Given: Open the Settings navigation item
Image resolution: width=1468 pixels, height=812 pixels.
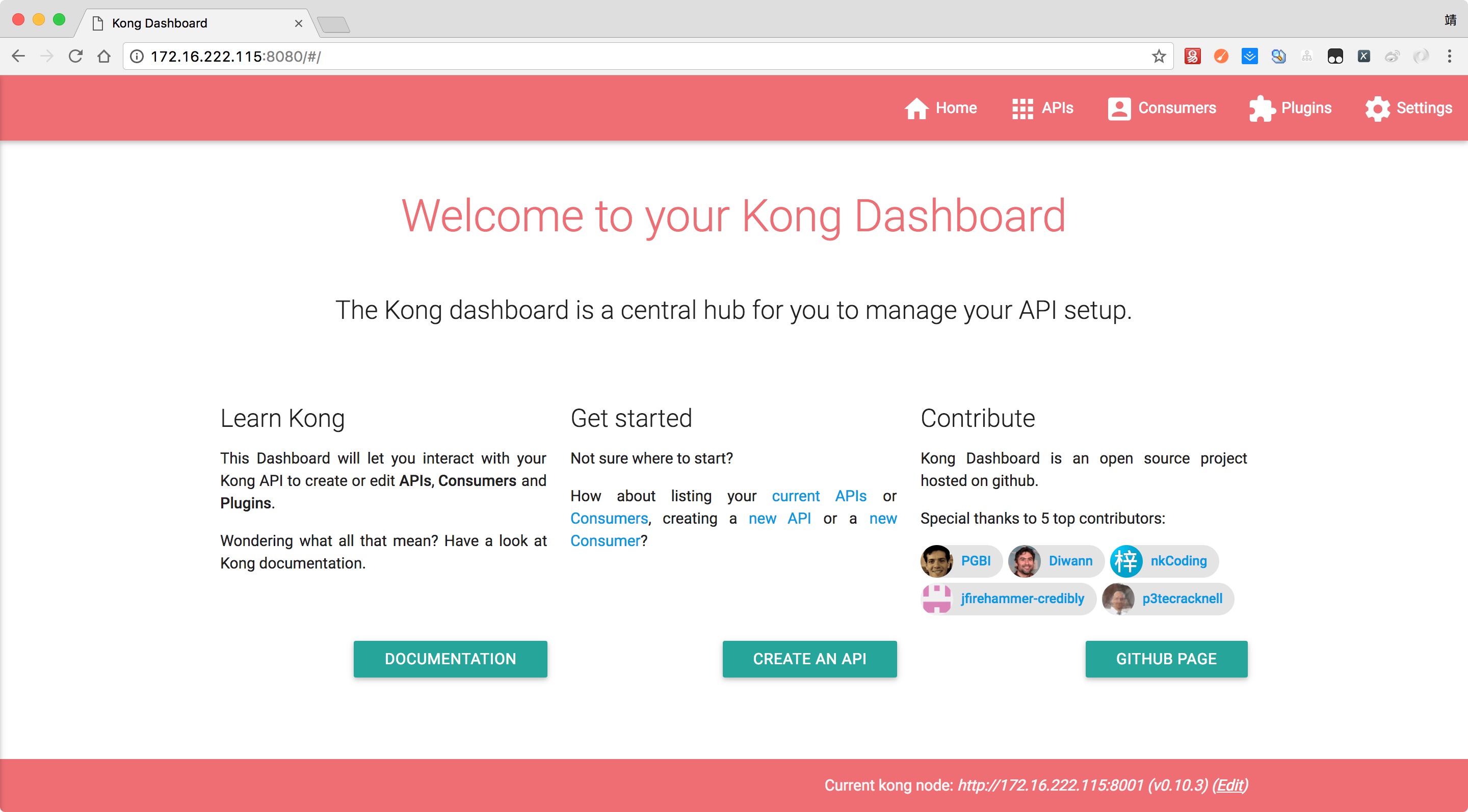Looking at the screenshot, I should 1409,108.
